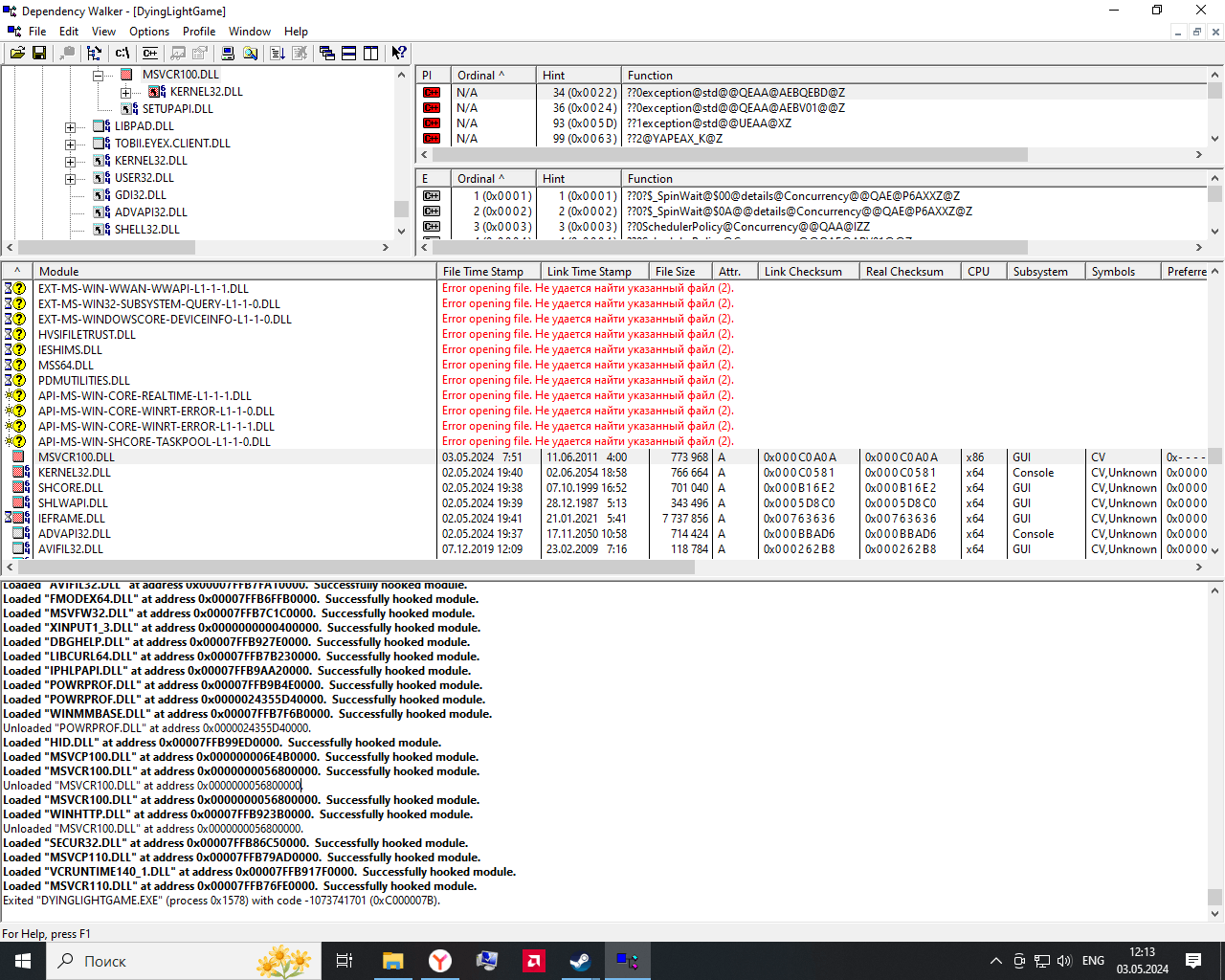Click the Start Profiling toolbar icon

coord(278,53)
